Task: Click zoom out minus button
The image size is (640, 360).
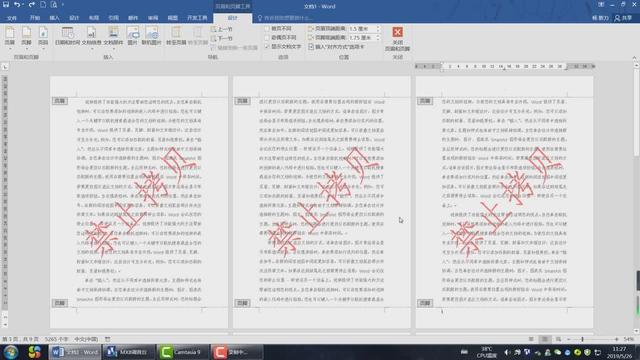Action: tap(569, 339)
